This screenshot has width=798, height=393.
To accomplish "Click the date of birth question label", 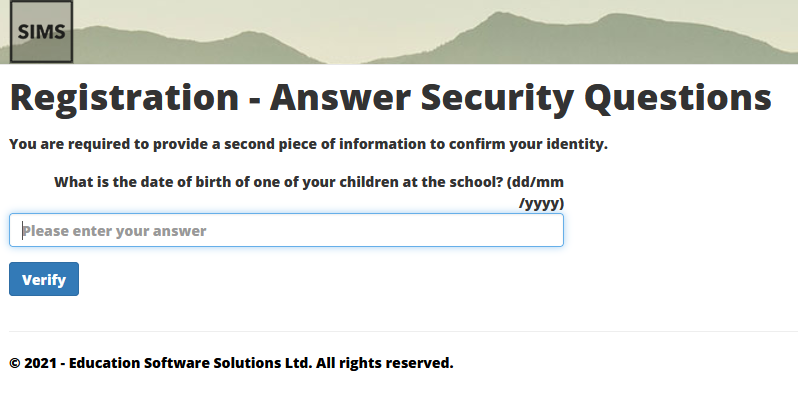I will (309, 192).
